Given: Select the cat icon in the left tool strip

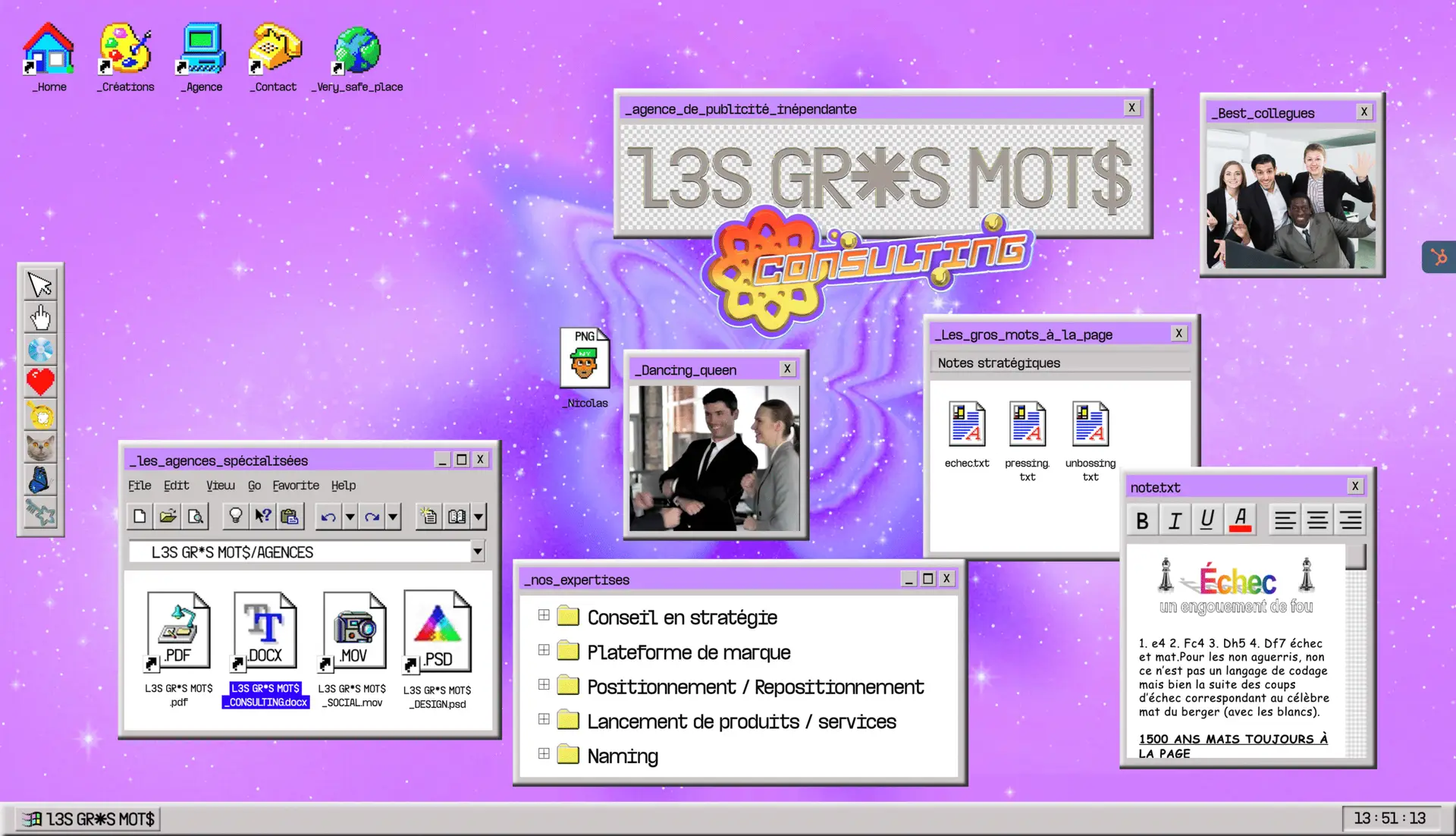Looking at the screenshot, I should pos(40,448).
